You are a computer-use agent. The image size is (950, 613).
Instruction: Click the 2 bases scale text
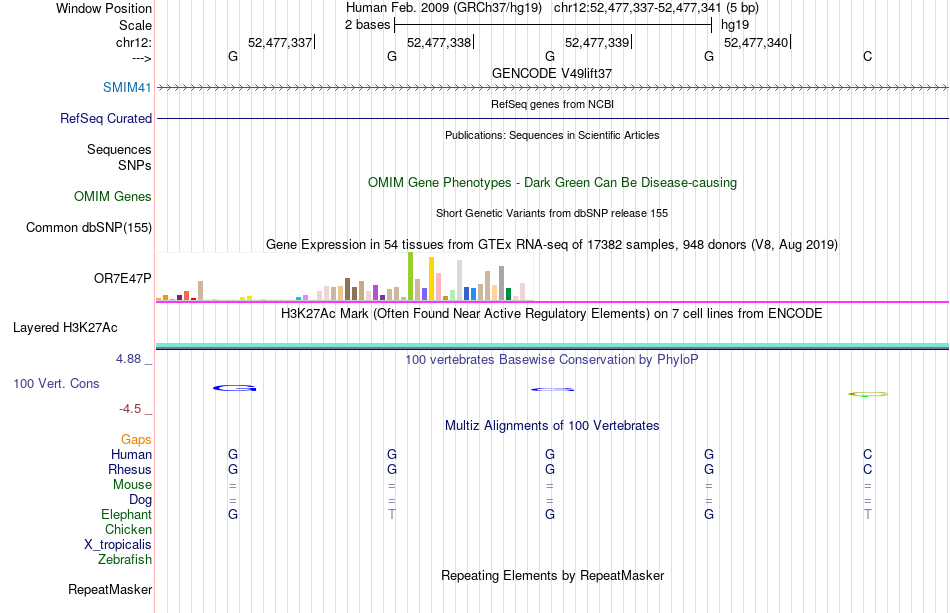coord(368,25)
